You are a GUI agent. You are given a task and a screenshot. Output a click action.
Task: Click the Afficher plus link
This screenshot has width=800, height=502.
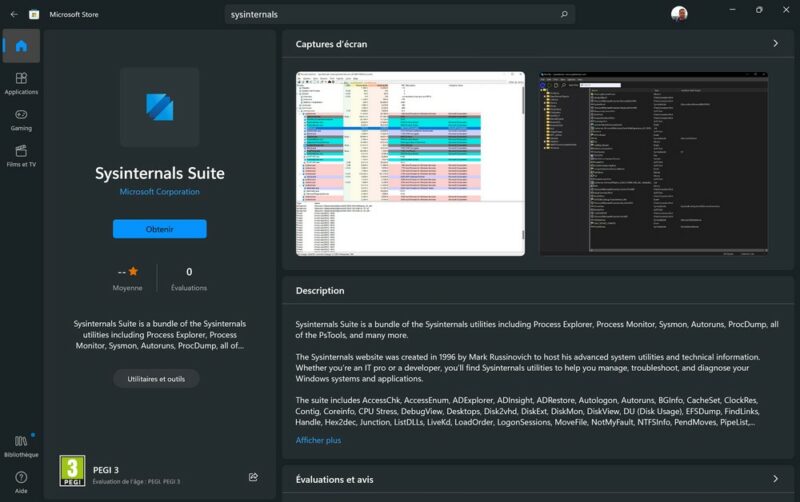pos(318,440)
